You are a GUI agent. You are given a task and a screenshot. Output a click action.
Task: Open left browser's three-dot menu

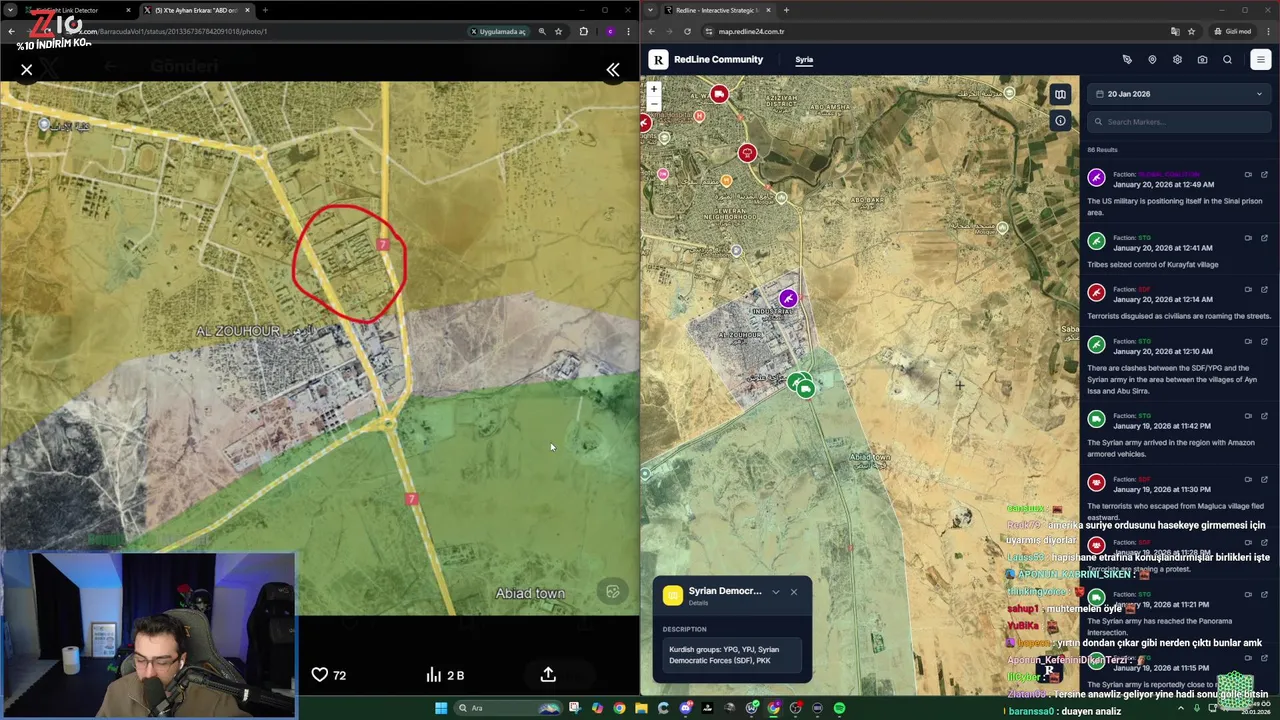(x=630, y=31)
